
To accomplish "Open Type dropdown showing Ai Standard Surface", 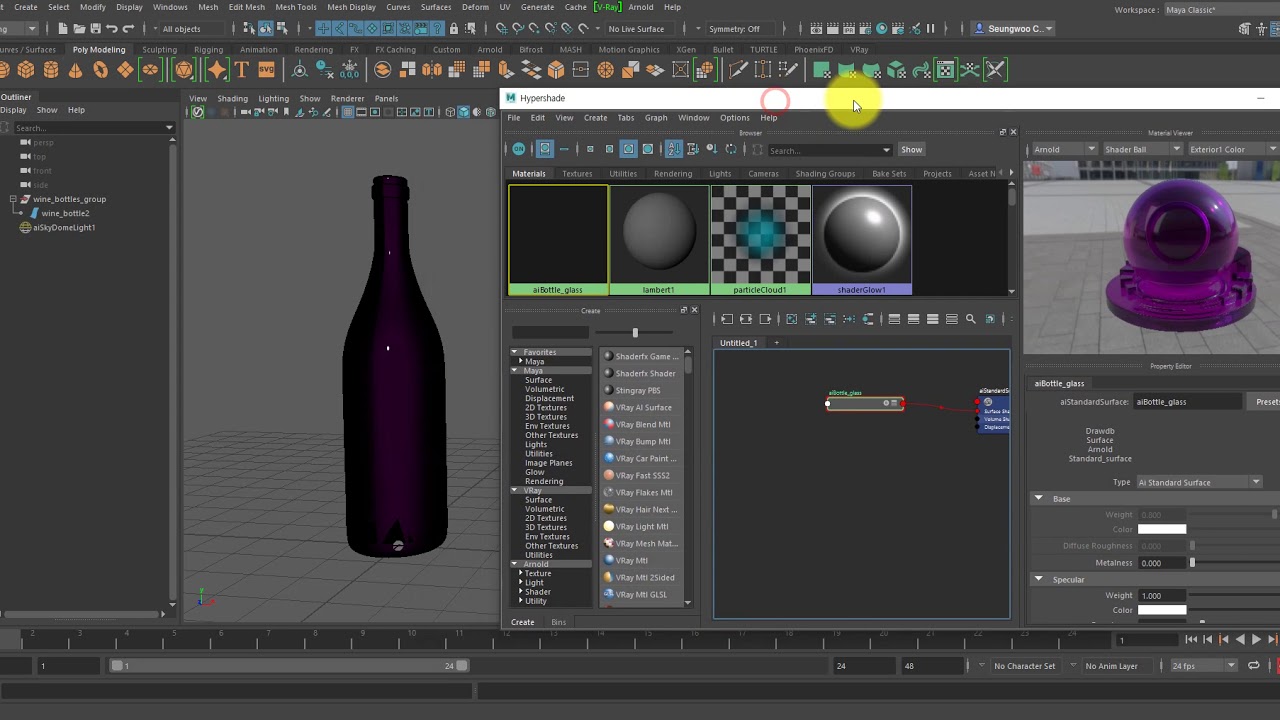I will coord(1199,483).
